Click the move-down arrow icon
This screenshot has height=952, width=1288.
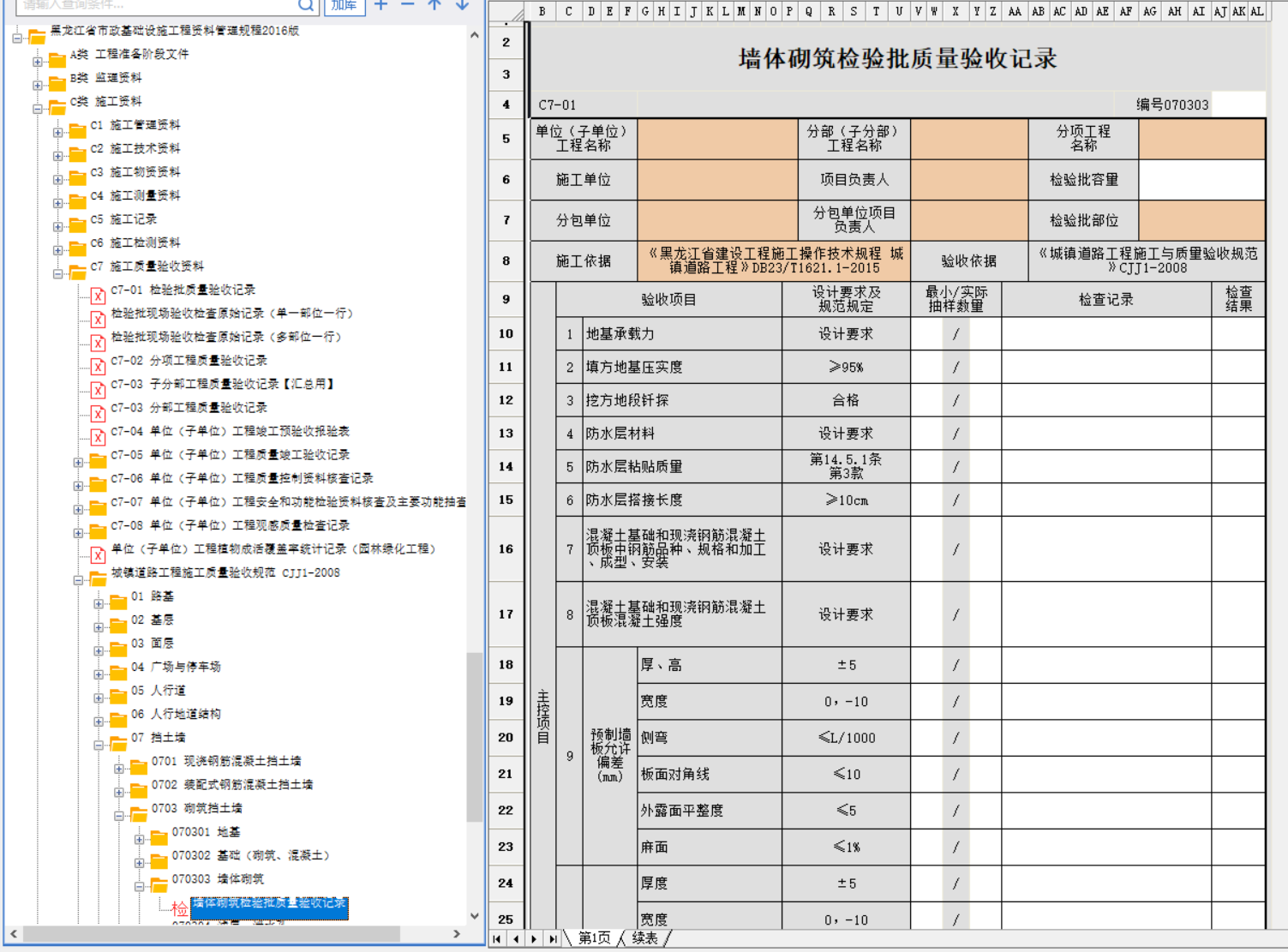pos(462,5)
